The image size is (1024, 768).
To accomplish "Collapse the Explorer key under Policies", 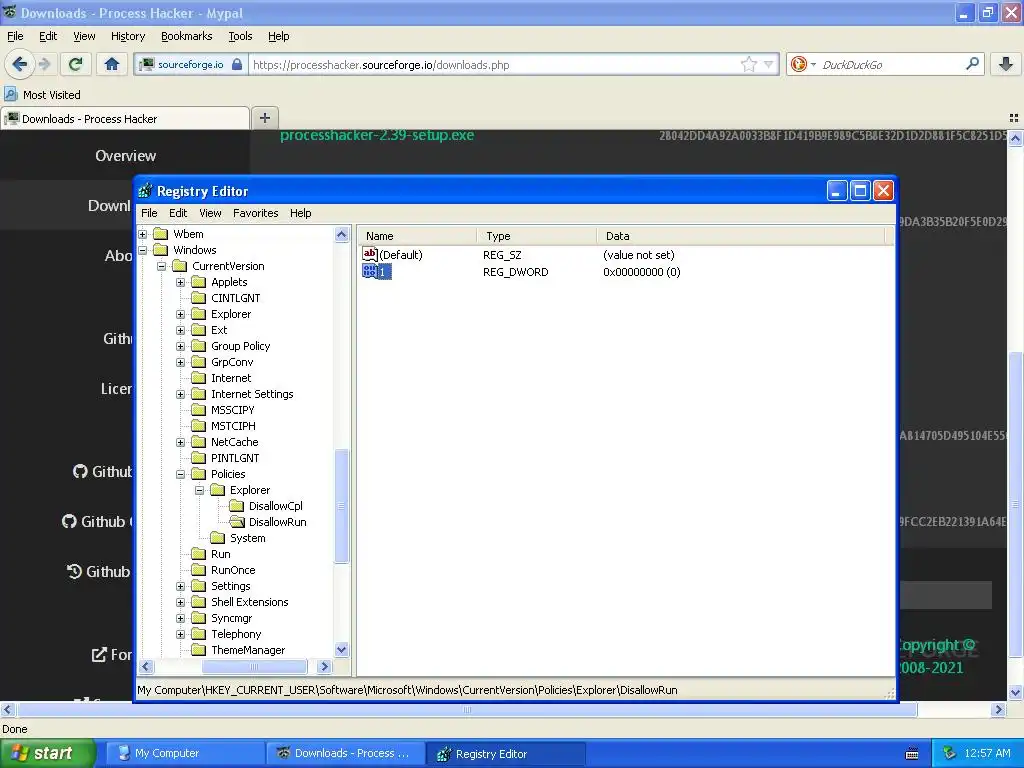I will pyautogui.click(x=199, y=490).
